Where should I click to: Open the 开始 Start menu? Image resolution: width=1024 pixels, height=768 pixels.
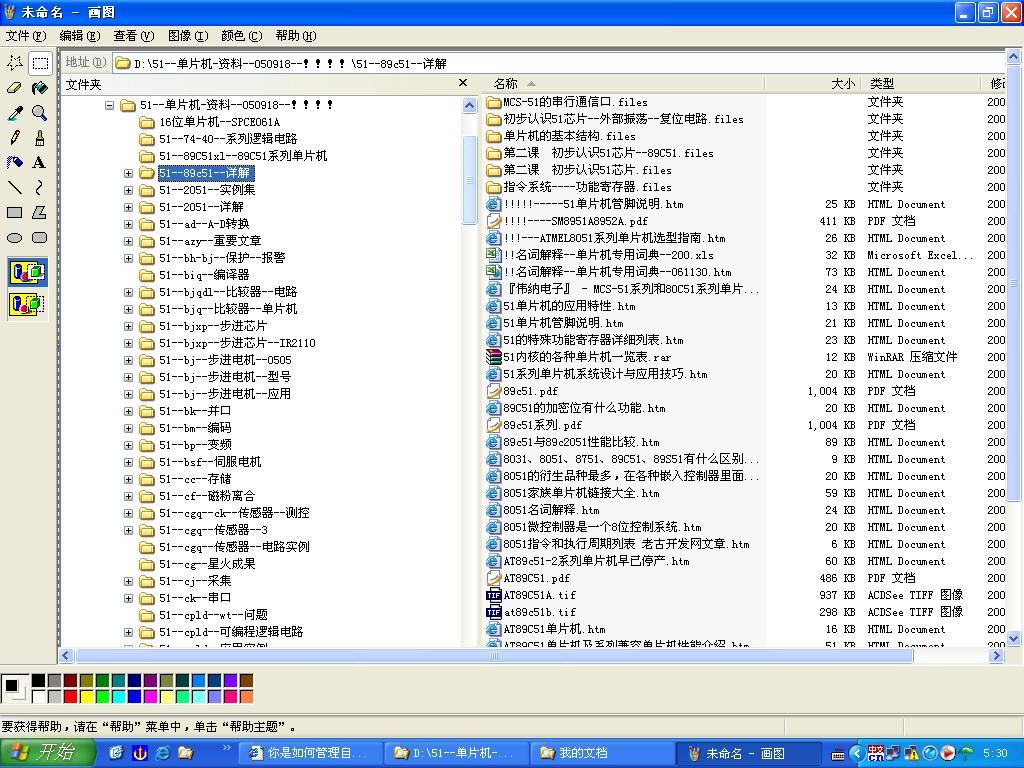48,753
